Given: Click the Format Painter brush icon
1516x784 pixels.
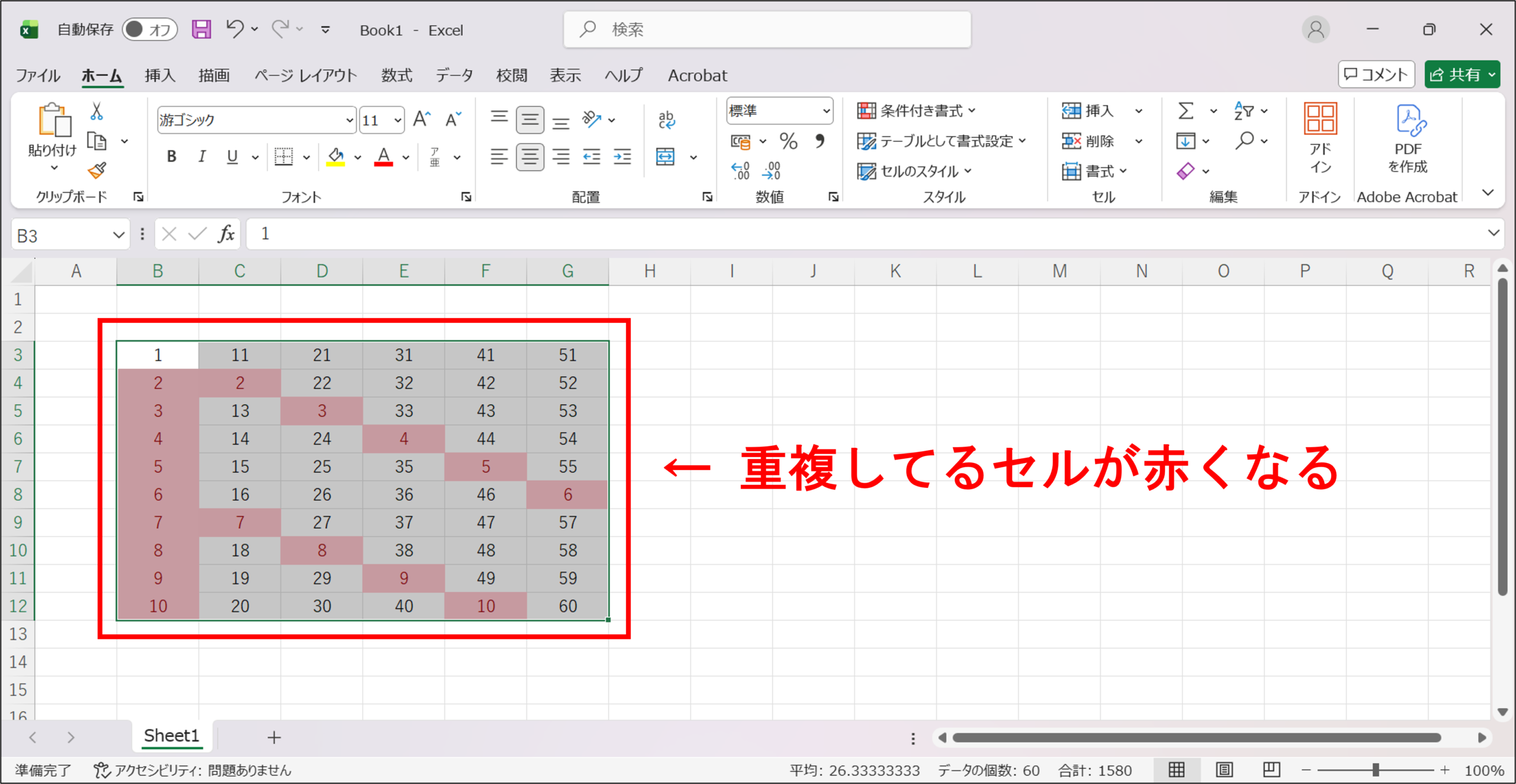Looking at the screenshot, I should pos(97,171).
